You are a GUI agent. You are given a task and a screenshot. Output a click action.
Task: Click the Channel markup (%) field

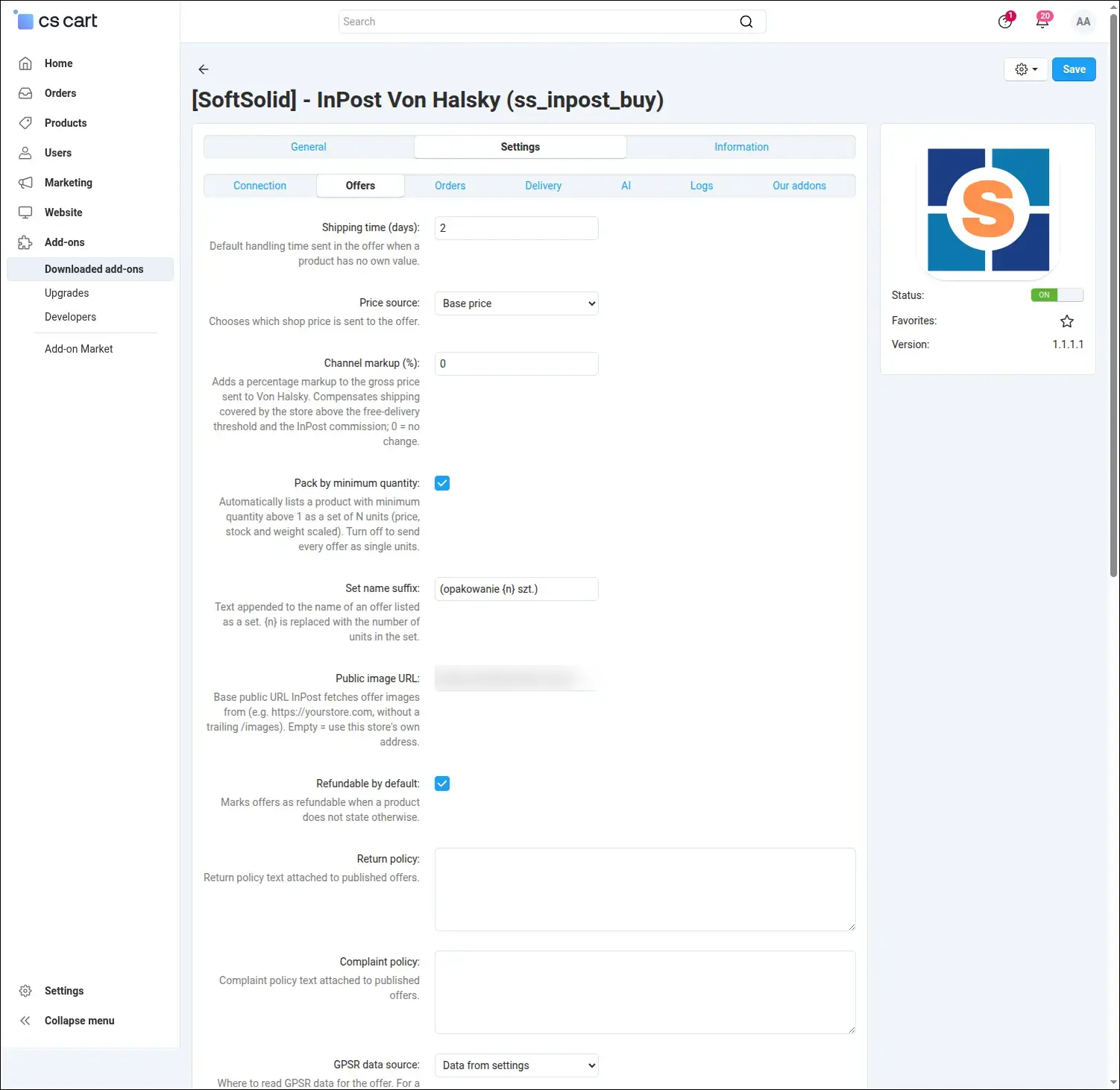coord(517,364)
